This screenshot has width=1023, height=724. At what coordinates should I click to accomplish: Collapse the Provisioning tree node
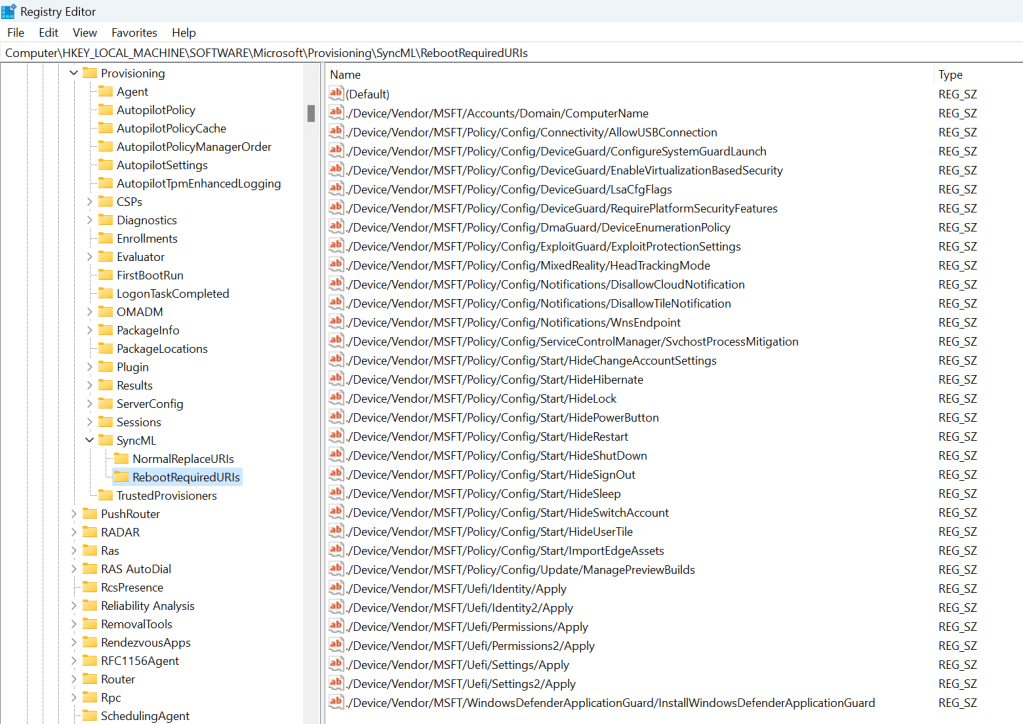pyautogui.click(x=73, y=72)
